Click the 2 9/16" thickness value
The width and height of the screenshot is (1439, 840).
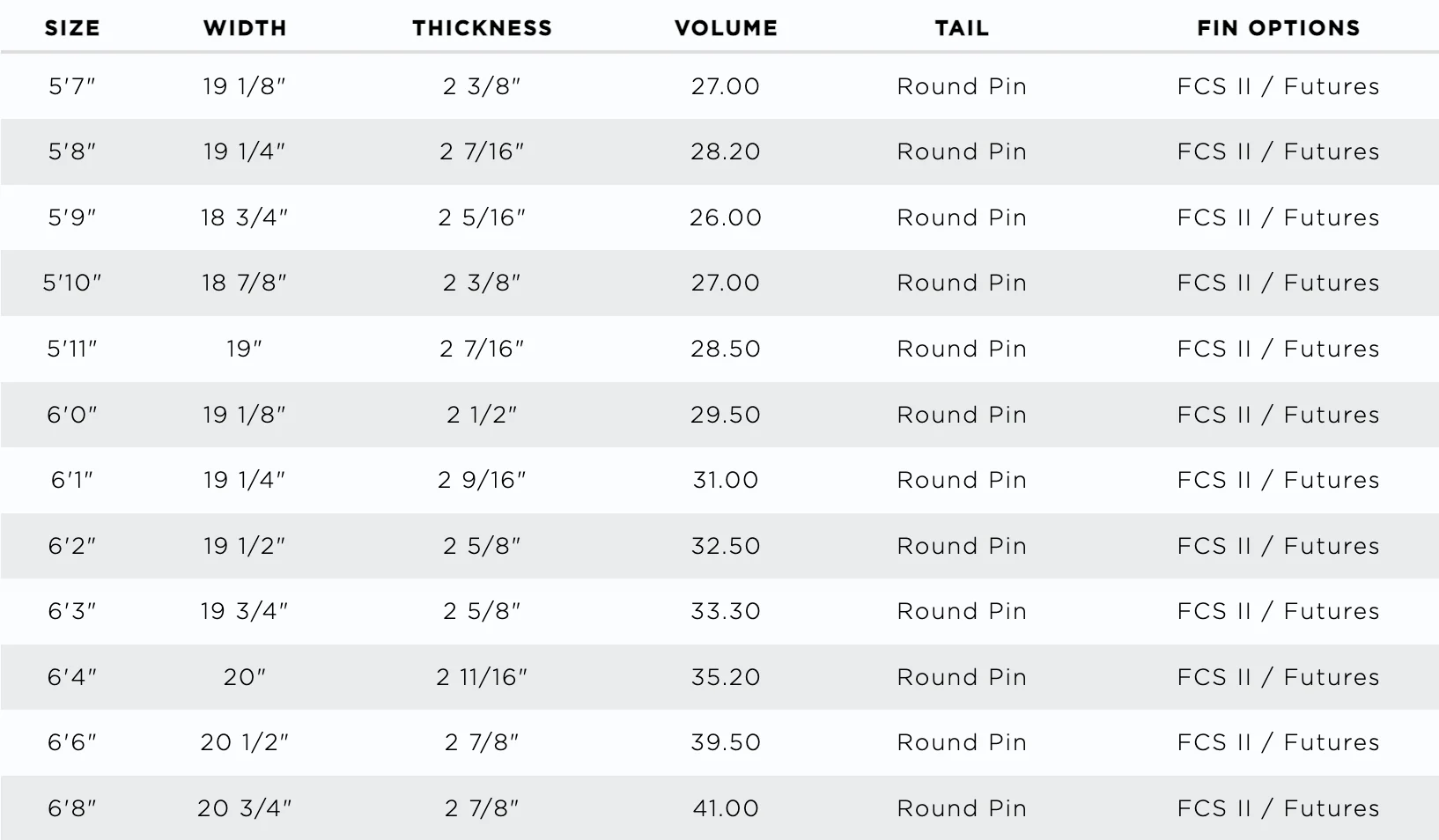(x=482, y=480)
